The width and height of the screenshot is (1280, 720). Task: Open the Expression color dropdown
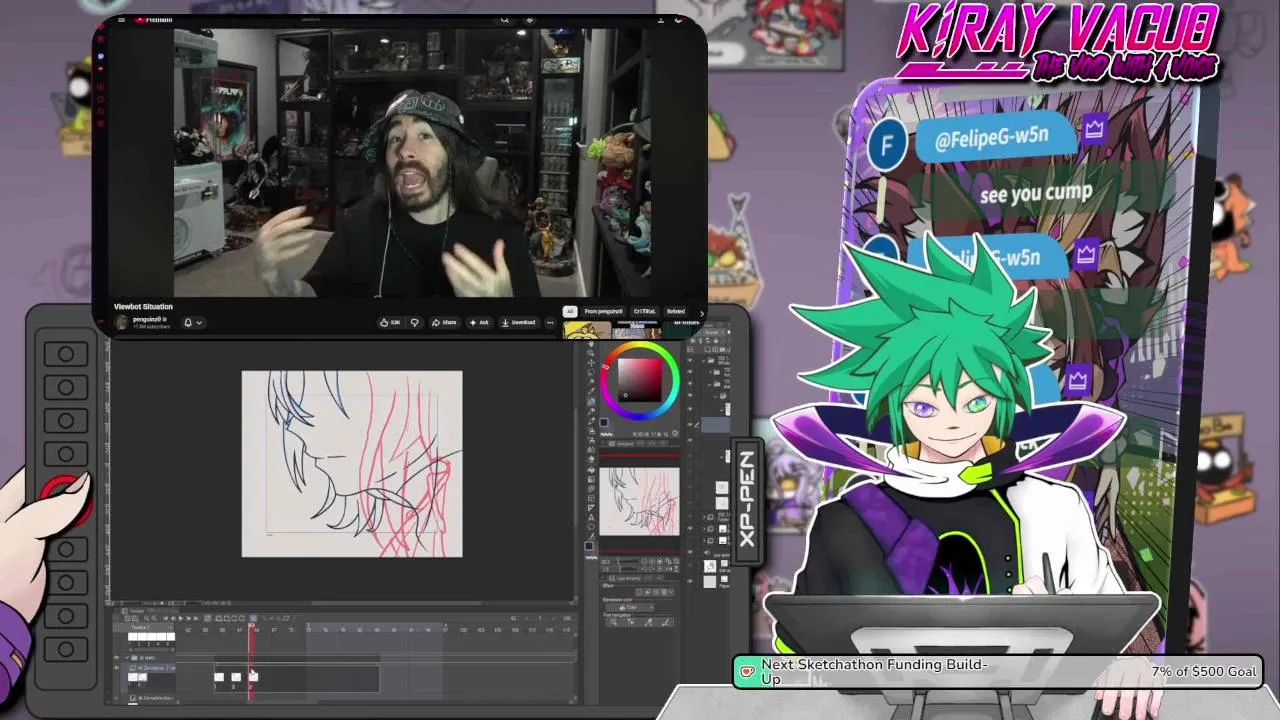(x=632, y=607)
